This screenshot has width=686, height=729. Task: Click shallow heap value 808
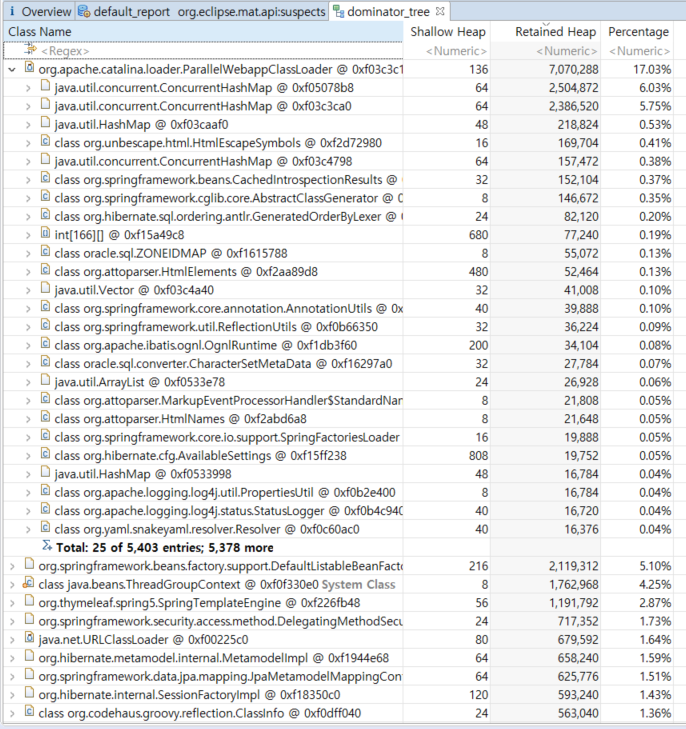(478, 456)
